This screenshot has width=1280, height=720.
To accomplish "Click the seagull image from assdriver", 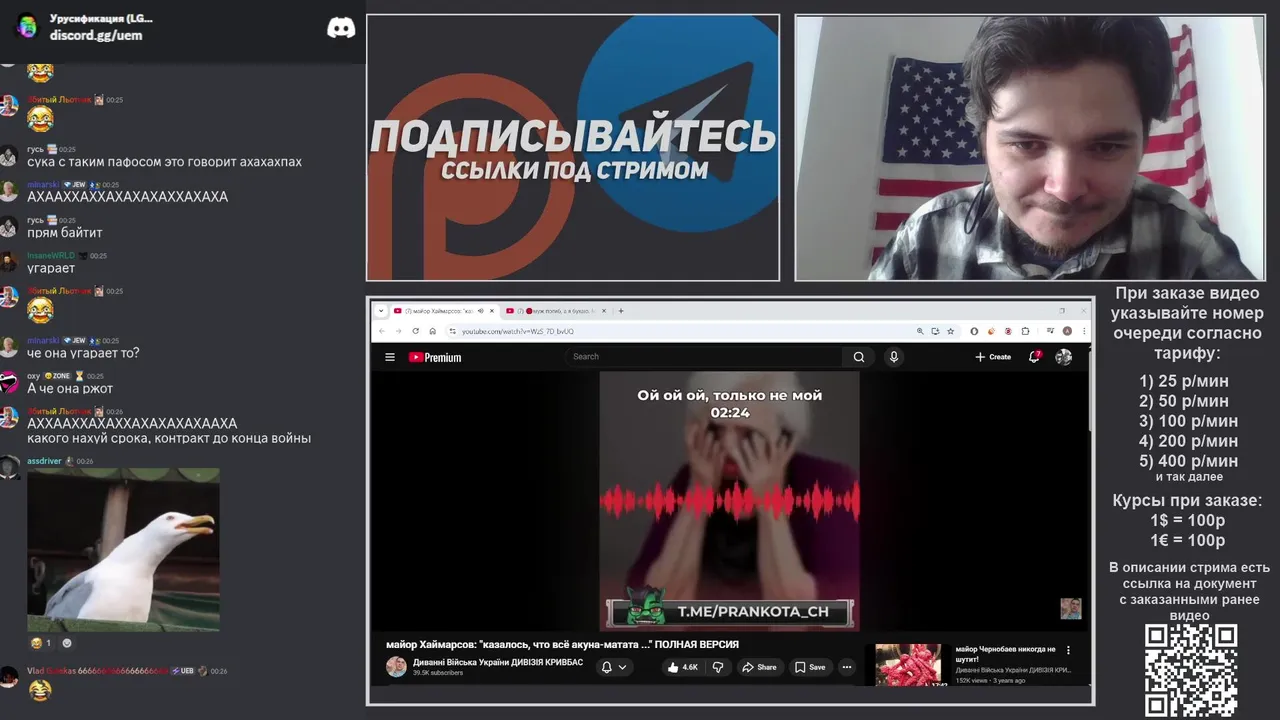I will click(x=123, y=549).
